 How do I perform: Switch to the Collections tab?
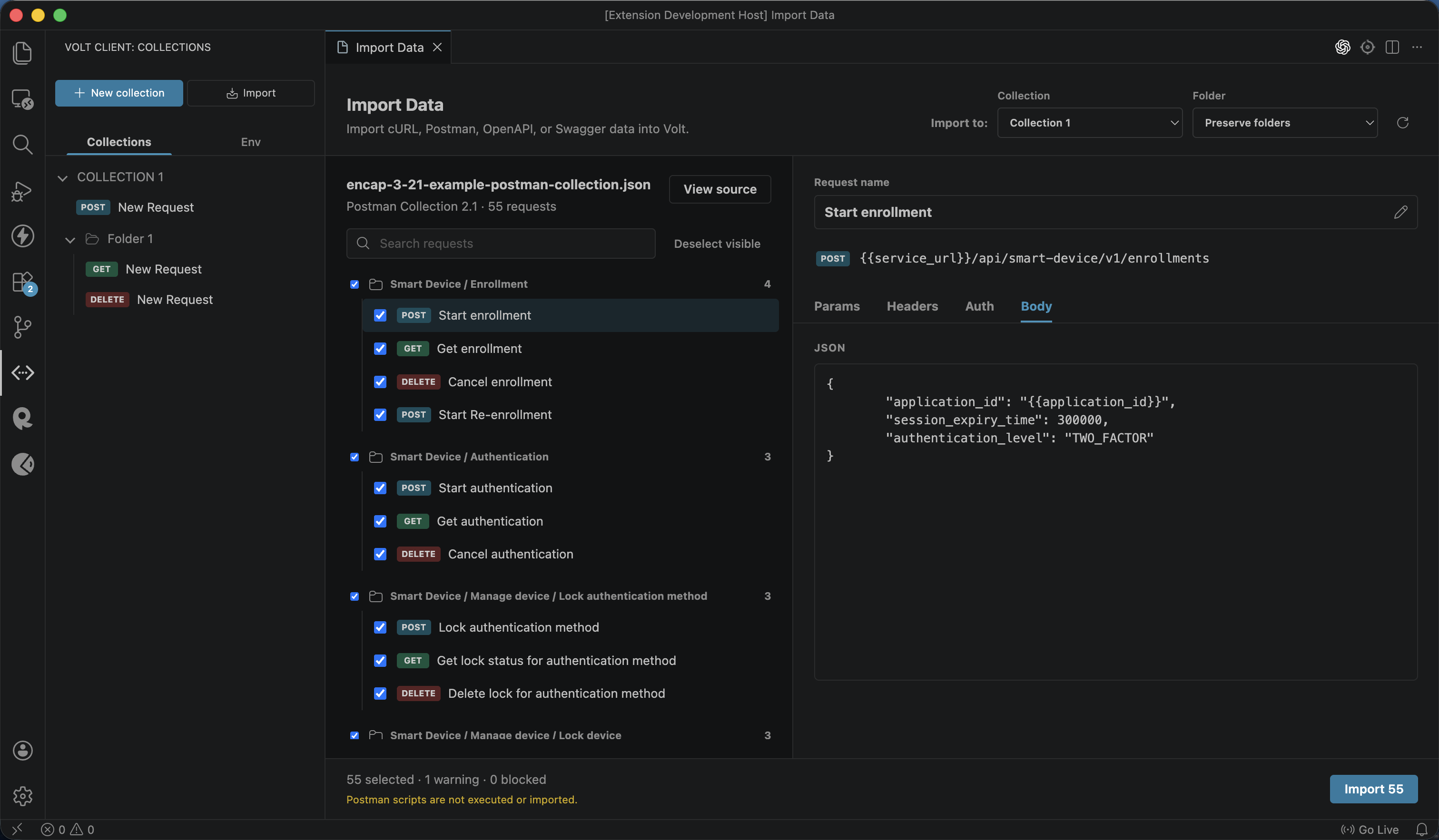click(119, 142)
